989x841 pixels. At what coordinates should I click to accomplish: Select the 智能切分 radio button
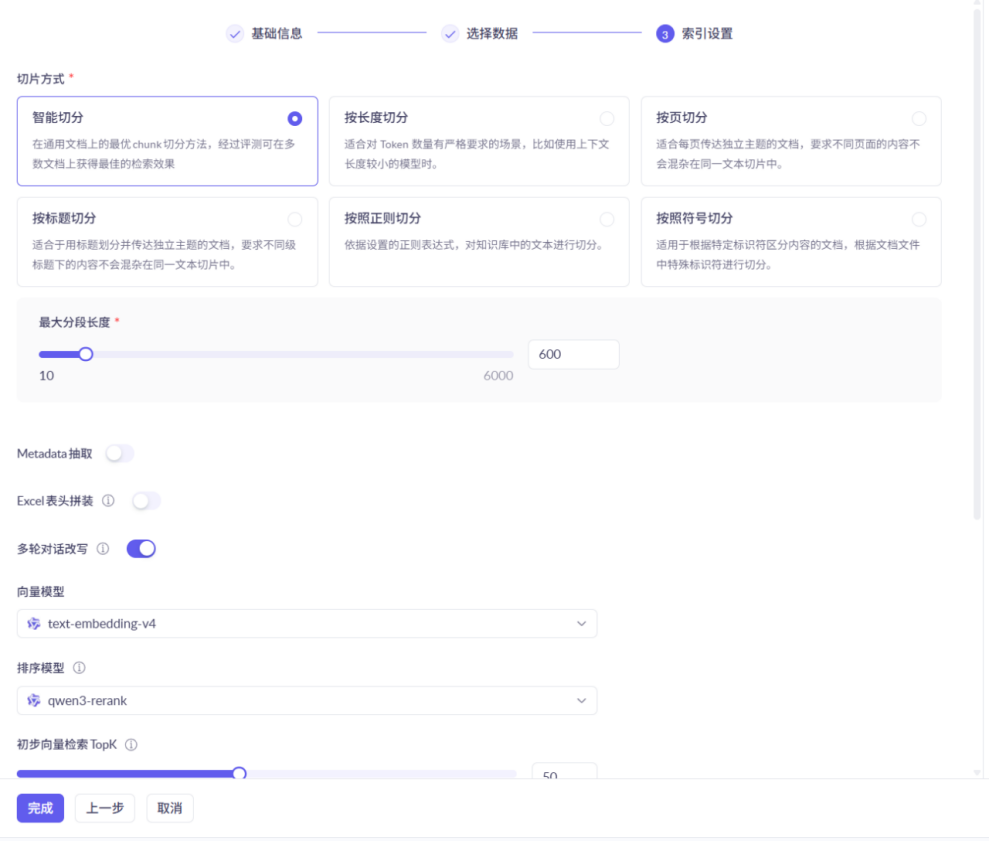295,119
